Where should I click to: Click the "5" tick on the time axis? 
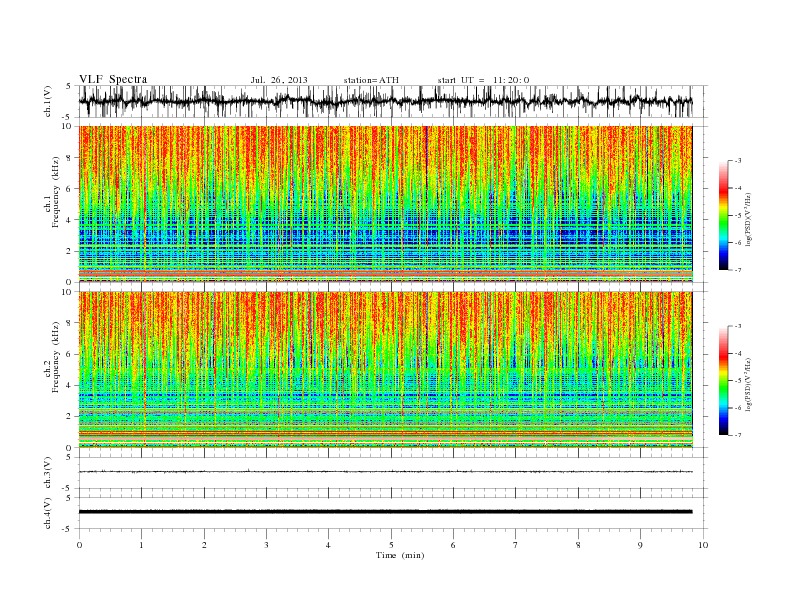(x=391, y=545)
